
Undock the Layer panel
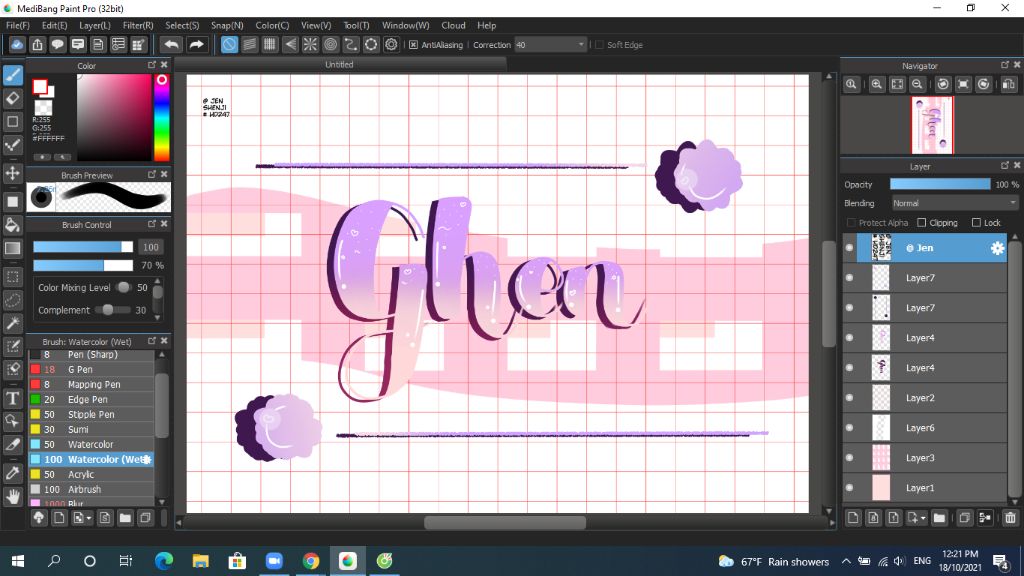(x=1004, y=165)
